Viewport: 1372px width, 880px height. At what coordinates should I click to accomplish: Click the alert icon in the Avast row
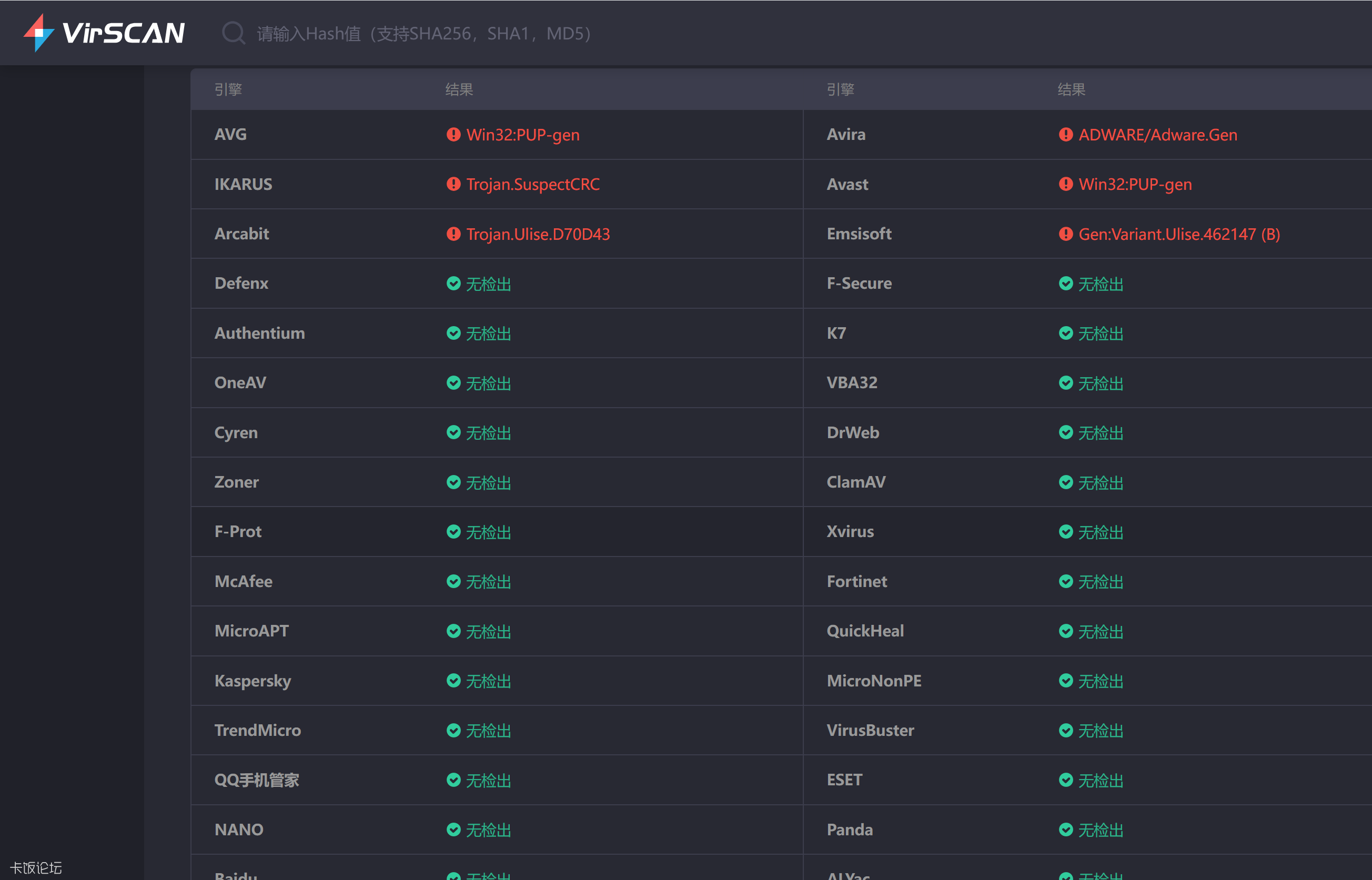pos(1065,184)
